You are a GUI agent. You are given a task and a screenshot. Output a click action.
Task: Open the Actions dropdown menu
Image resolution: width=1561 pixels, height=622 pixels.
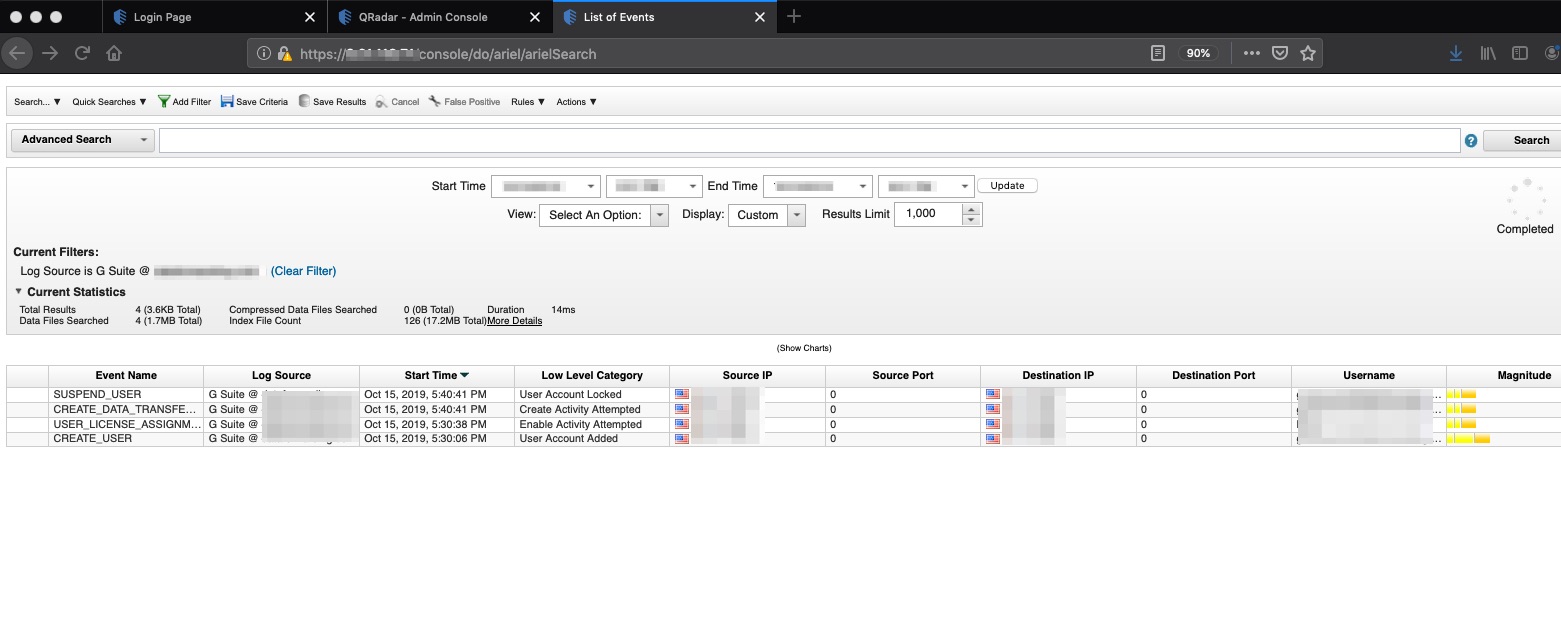[577, 102]
